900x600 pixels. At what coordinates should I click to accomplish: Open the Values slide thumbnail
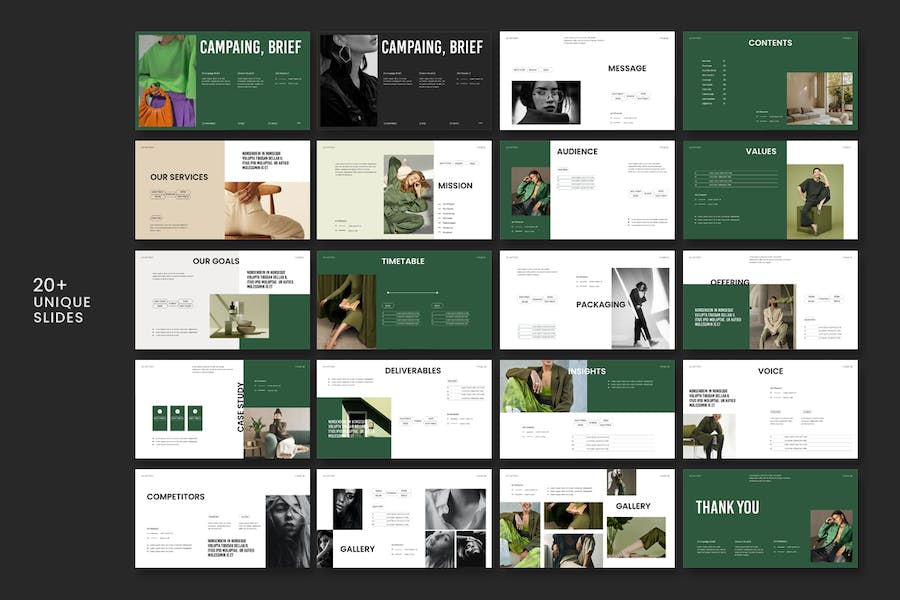769,190
